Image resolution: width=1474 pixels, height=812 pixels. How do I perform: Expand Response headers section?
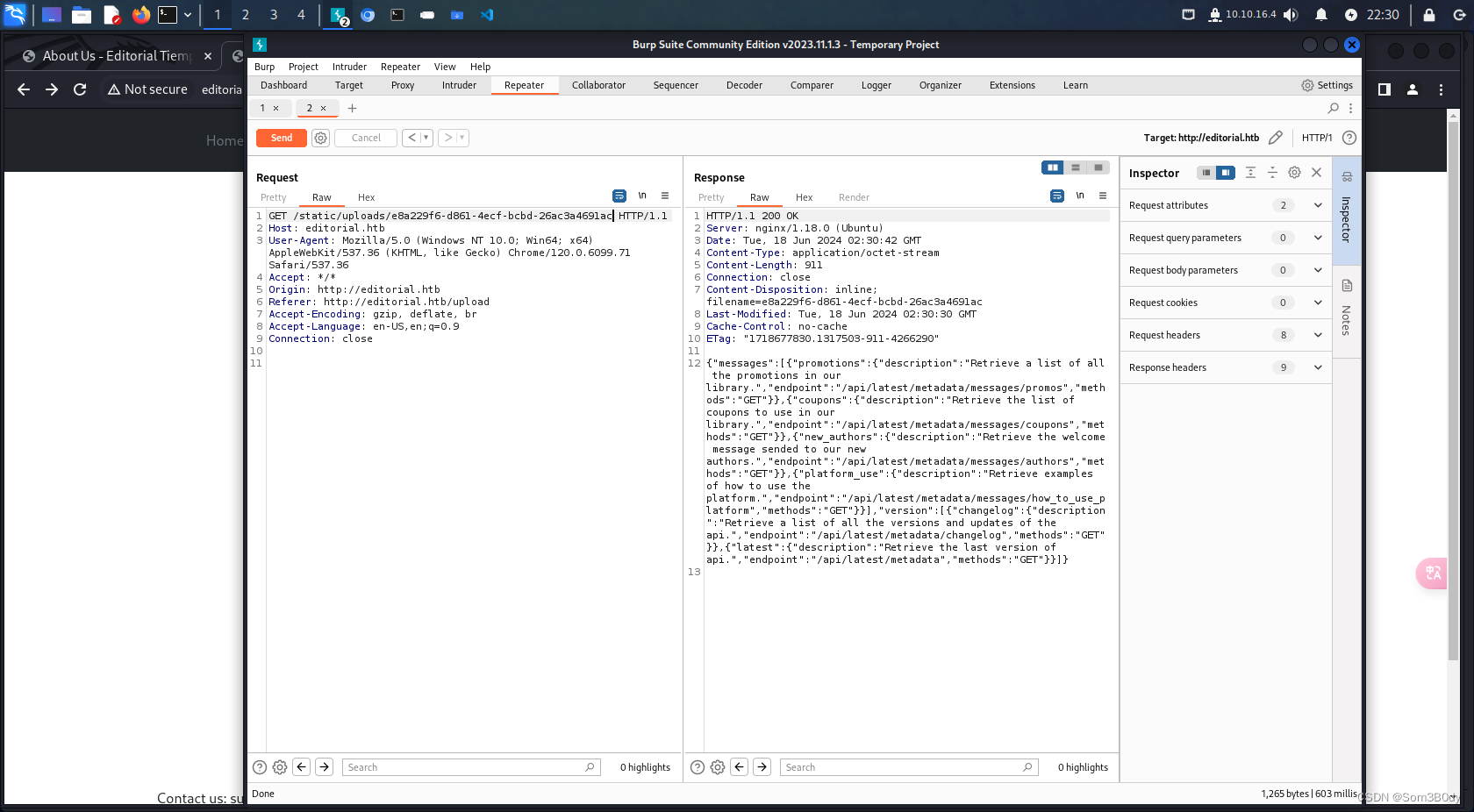click(x=1226, y=367)
